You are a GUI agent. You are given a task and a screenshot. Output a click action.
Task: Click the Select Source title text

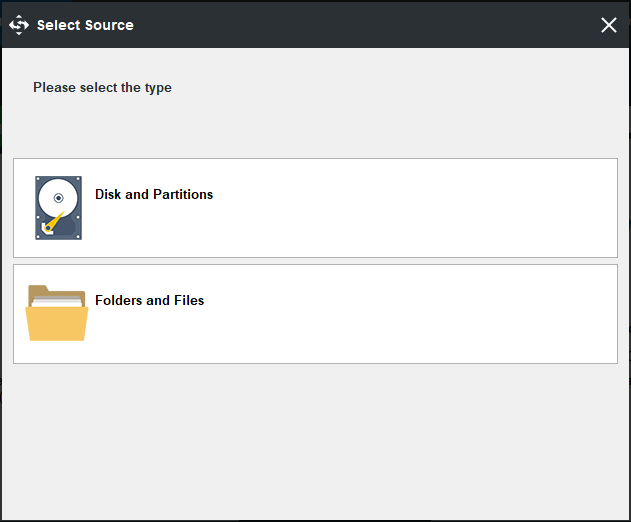pos(85,25)
